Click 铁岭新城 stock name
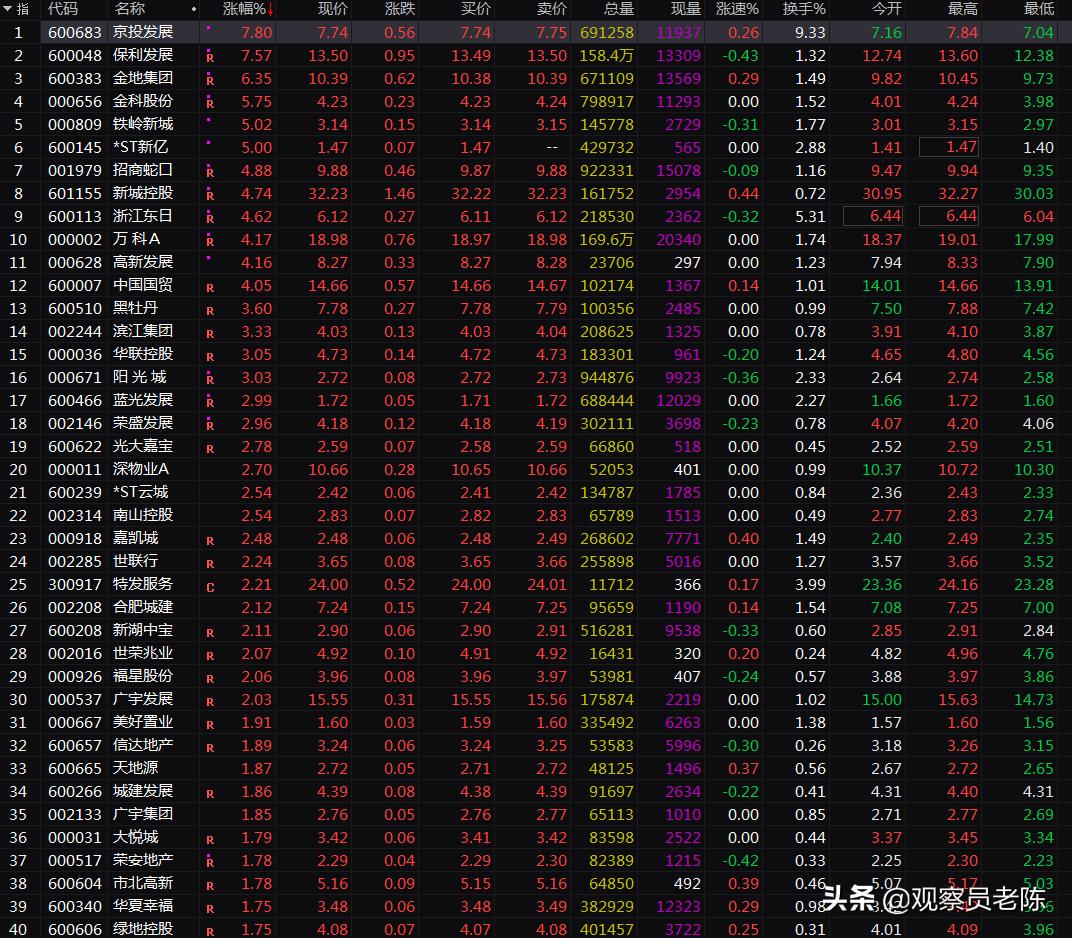 [x=143, y=124]
